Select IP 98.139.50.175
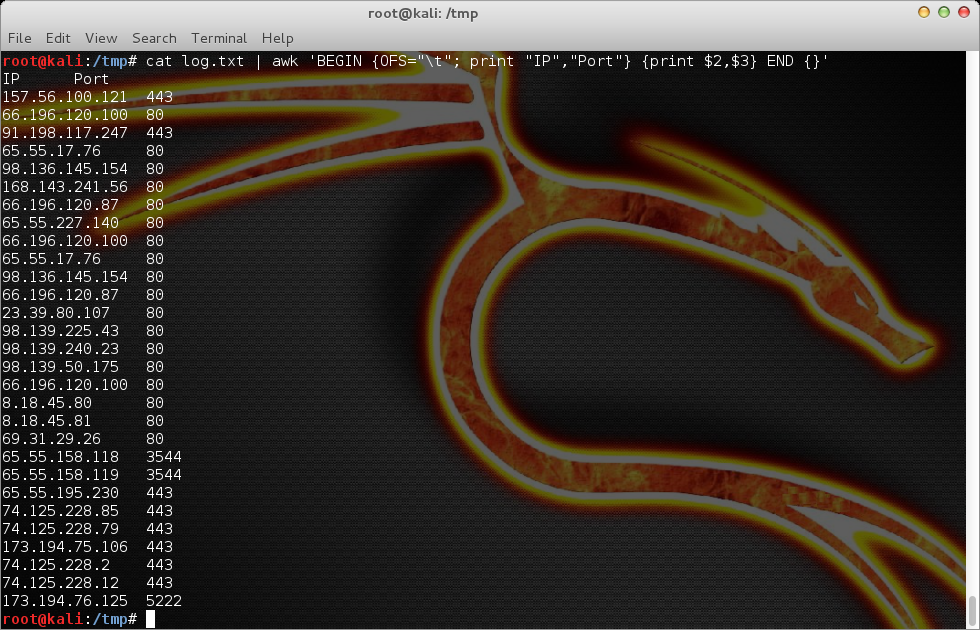 point(60,367)
